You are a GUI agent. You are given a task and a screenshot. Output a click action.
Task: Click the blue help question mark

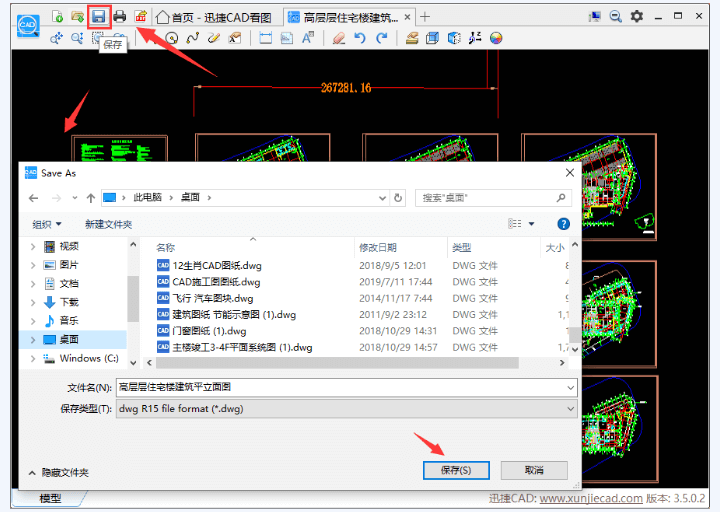(x=563, y=224)
